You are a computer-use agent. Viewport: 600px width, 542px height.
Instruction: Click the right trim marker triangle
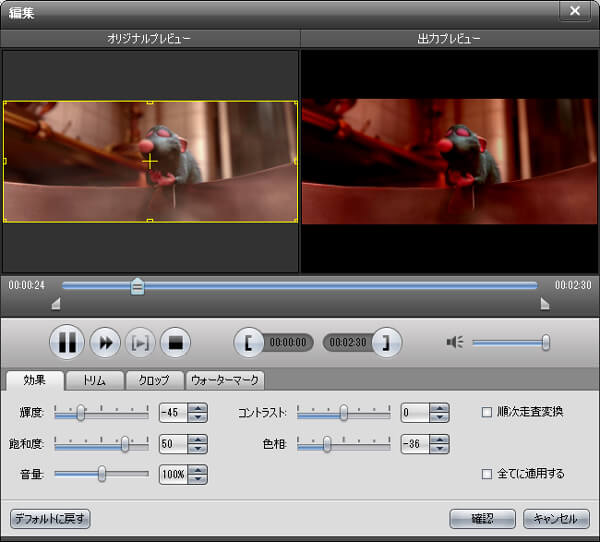(x=545, y=304)
